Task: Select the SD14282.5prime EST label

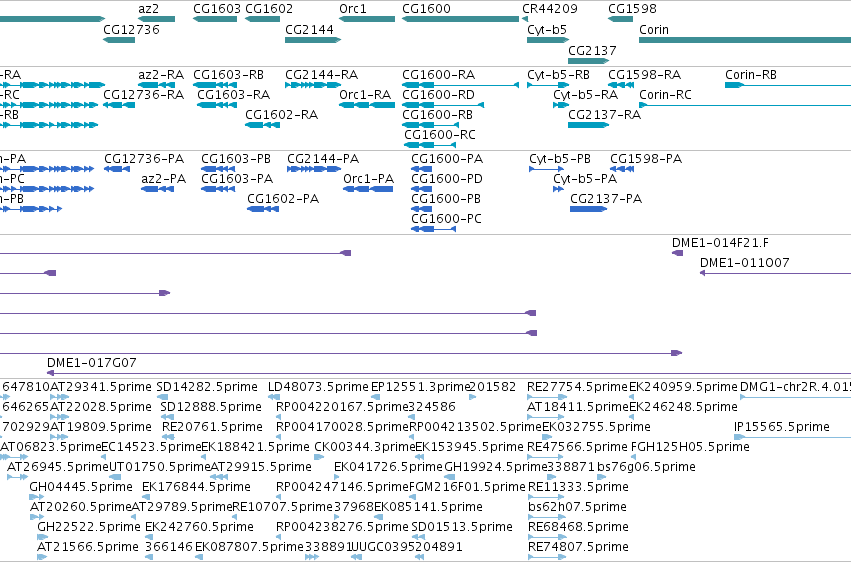Action: [207, 387]
